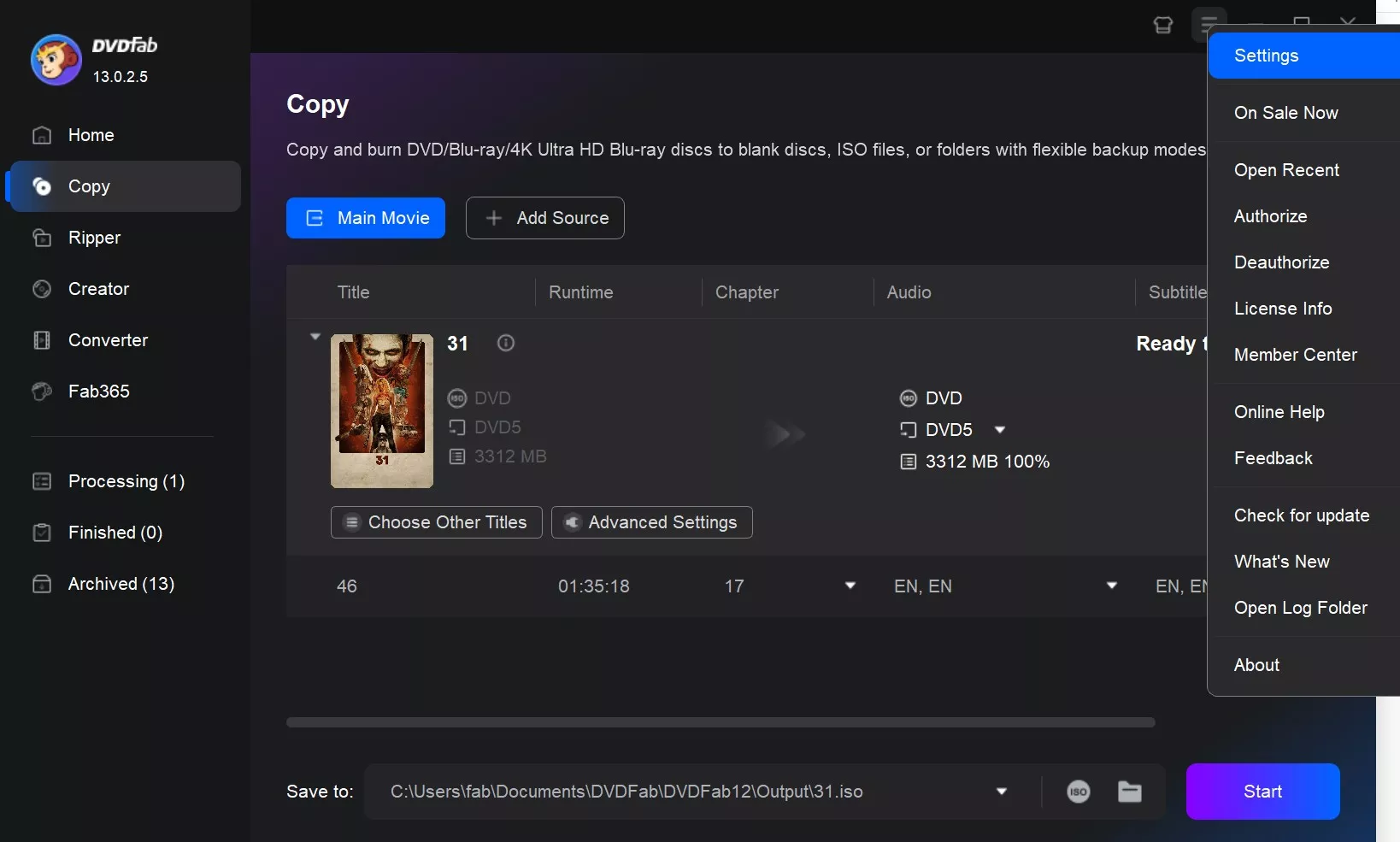
Task: Switch to the Add Source tab
Action: (x=545, y=218)
